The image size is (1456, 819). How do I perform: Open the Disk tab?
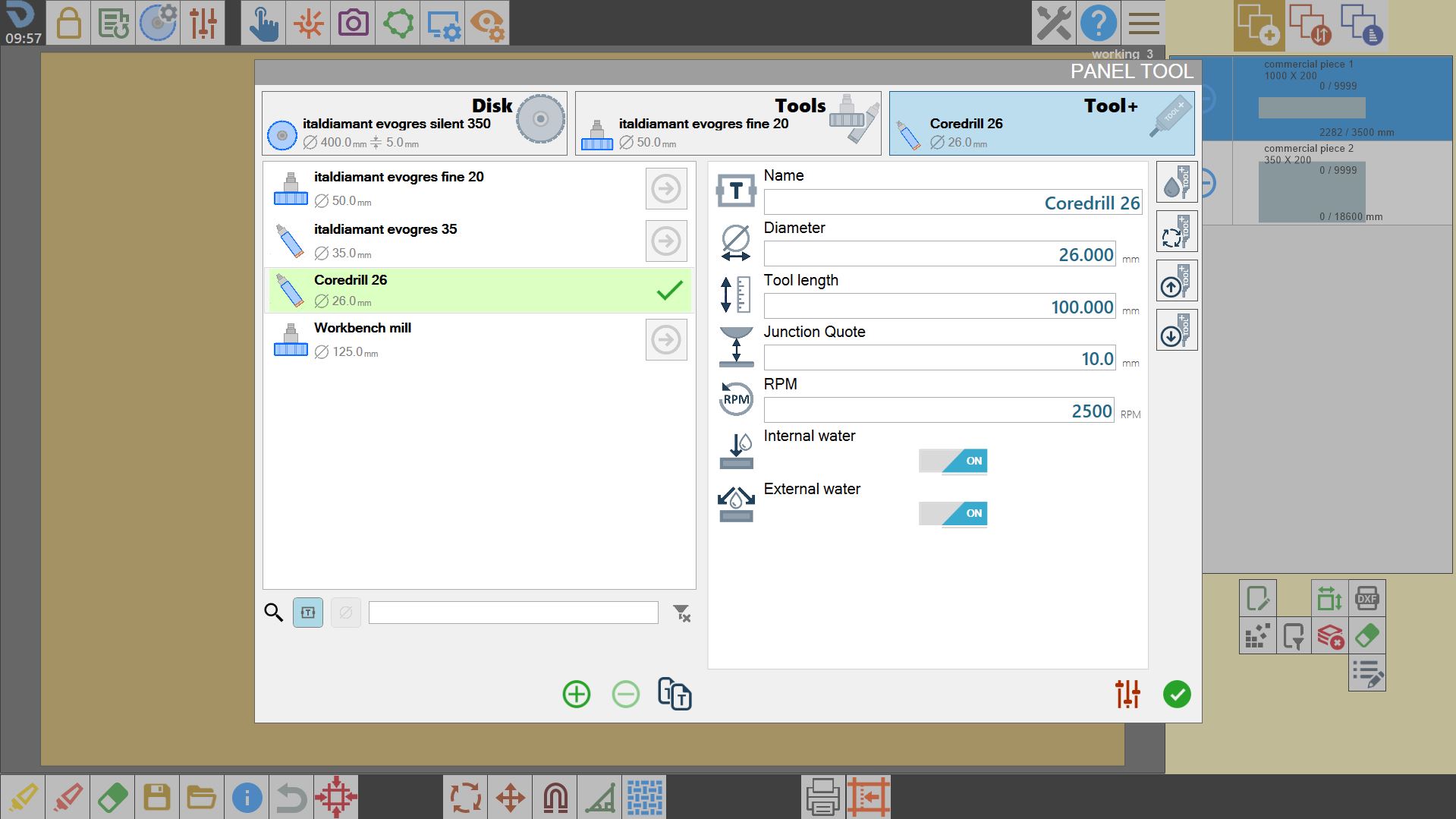pos(415,124)
